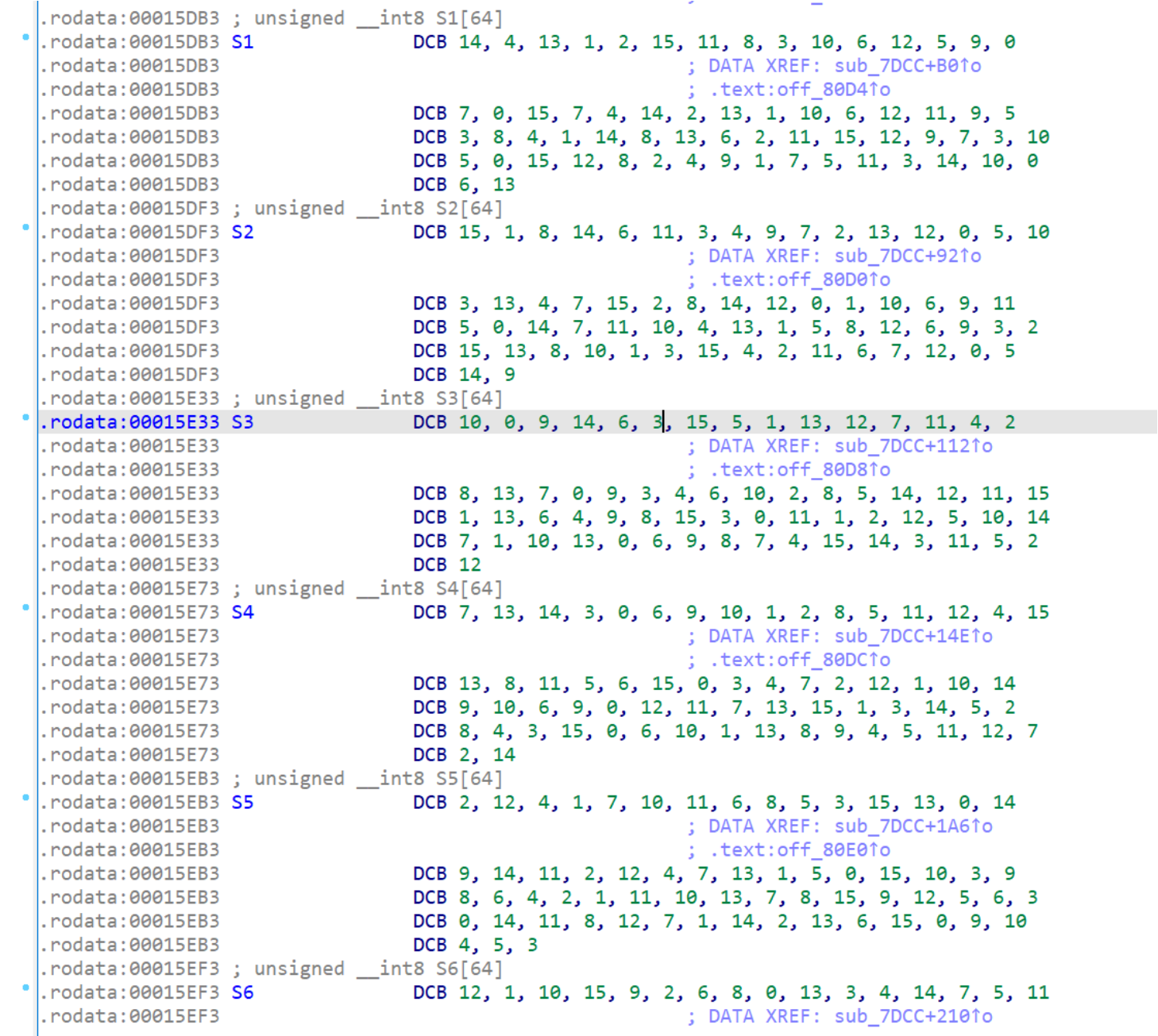
Task: Click the margin dot beside the S5 label
Action: pos(25,798)
